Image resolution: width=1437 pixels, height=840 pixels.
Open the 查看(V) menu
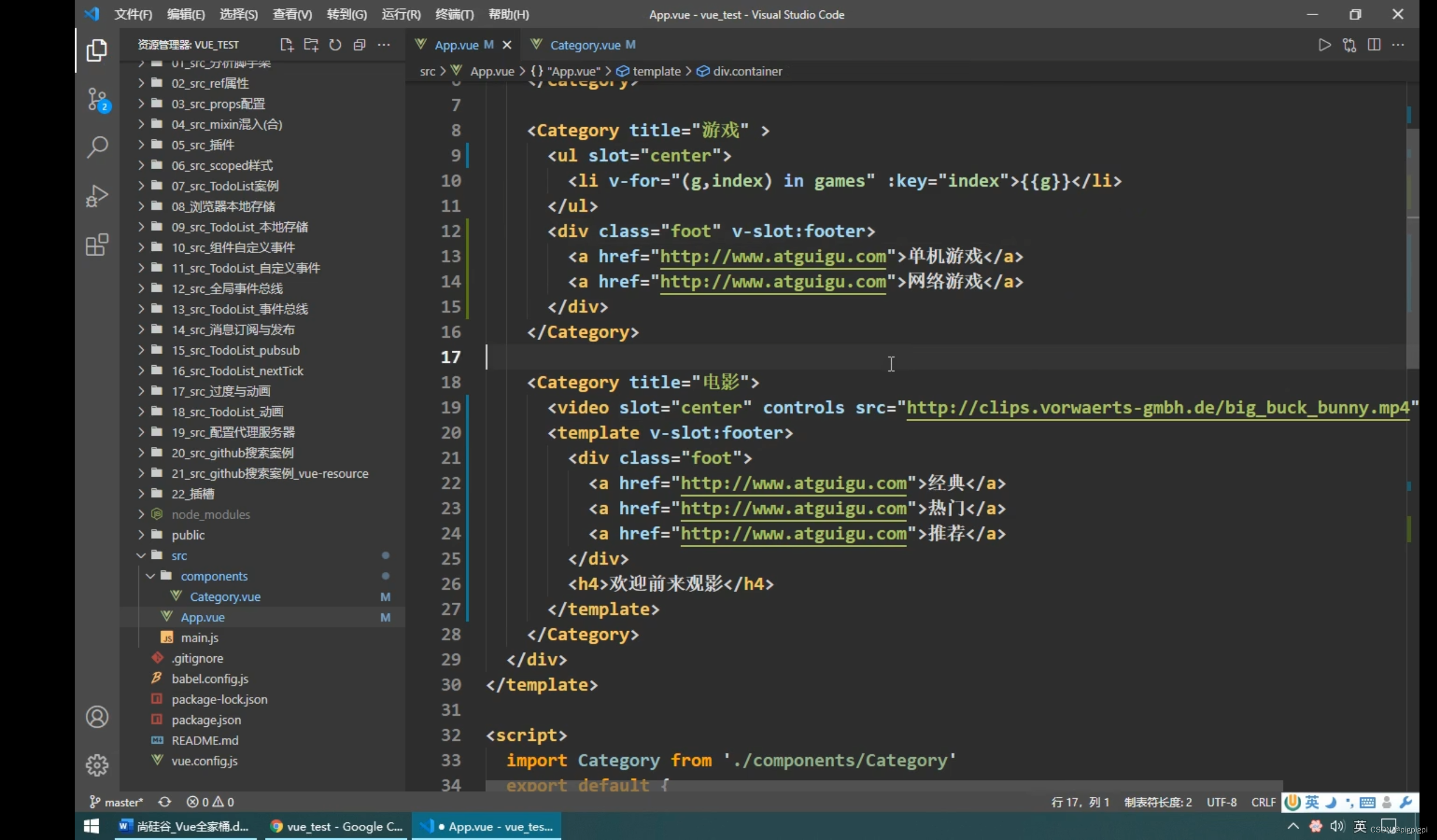292,14
